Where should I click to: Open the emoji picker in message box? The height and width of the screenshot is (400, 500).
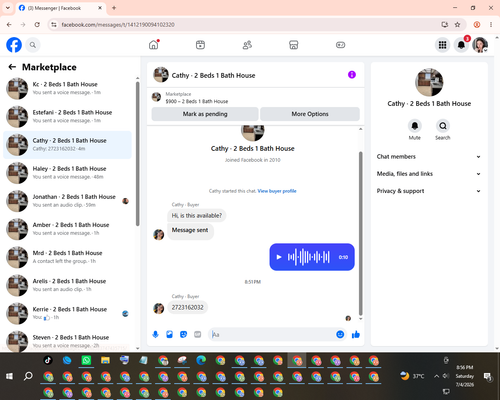pos(340,334)
